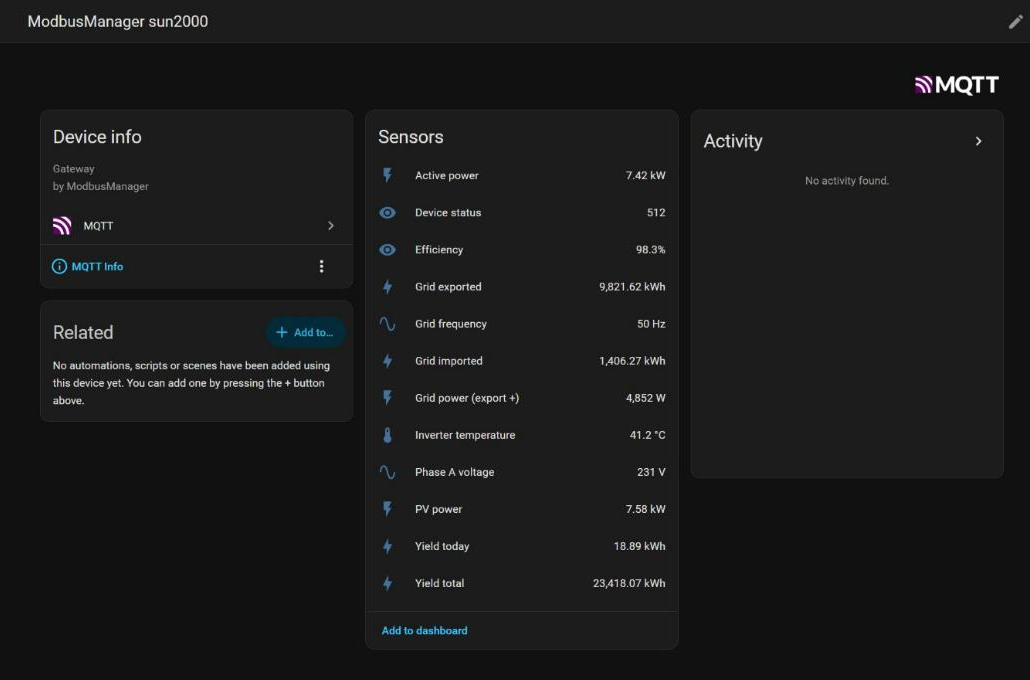Click the 'by ModbusManager' text
Screen dimensions: 1030x680
pos(101,187)
